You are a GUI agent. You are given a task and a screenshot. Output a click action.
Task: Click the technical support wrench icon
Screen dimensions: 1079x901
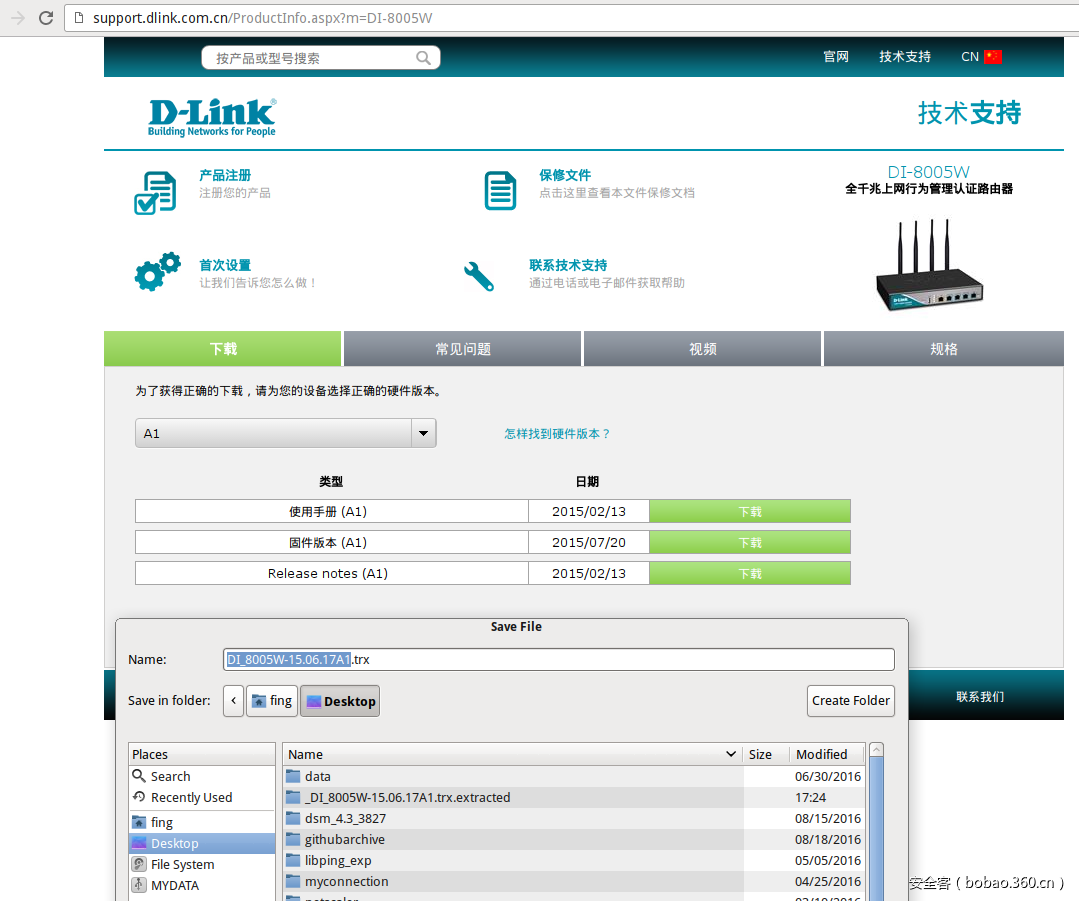click(479, 275)
